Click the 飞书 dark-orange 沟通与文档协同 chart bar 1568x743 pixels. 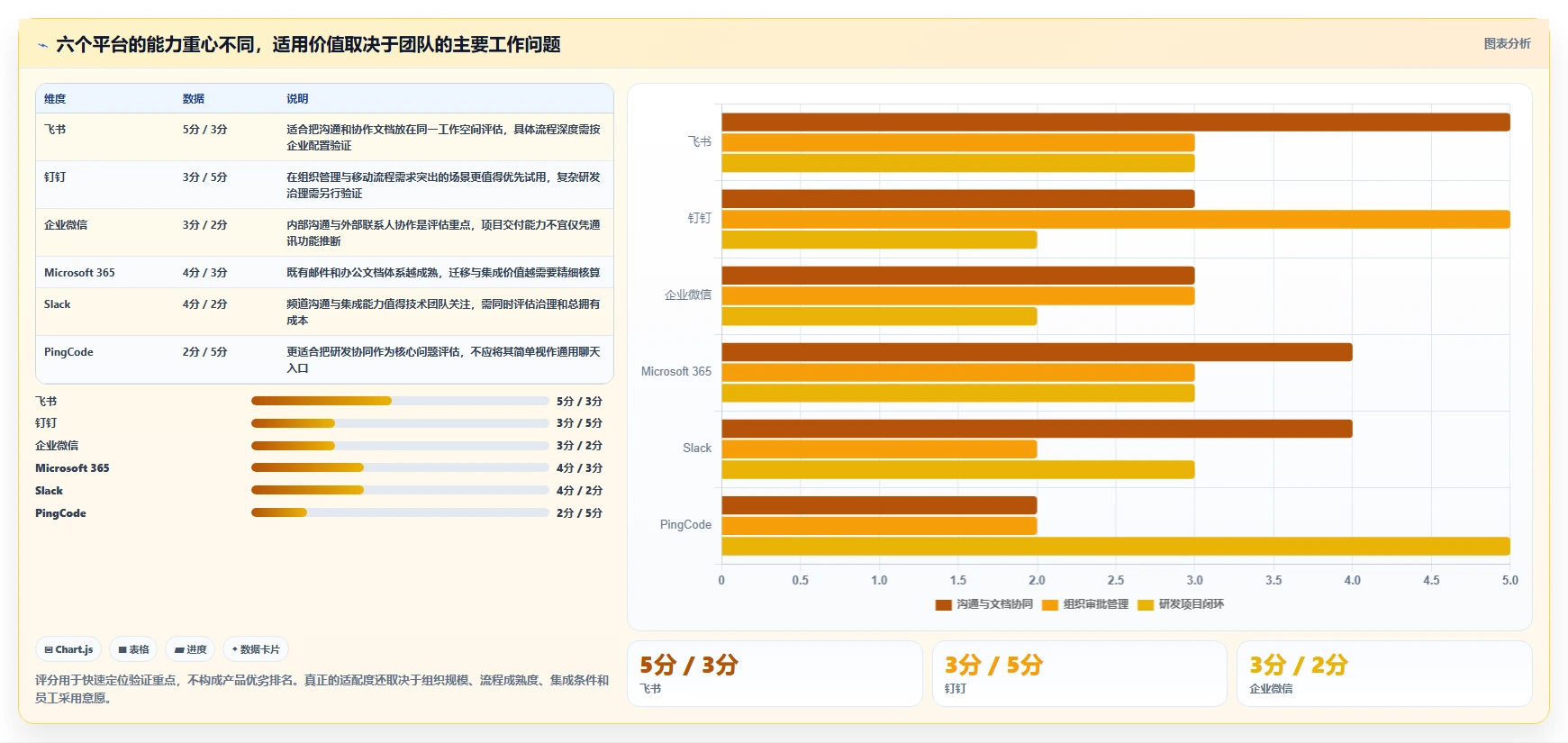pyautogui.click(x=1116, y=122)
